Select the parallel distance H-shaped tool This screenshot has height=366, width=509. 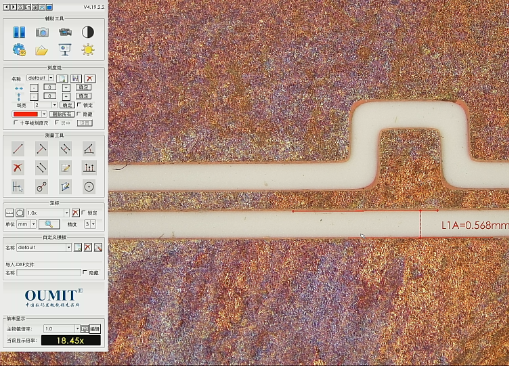(65, 149)
